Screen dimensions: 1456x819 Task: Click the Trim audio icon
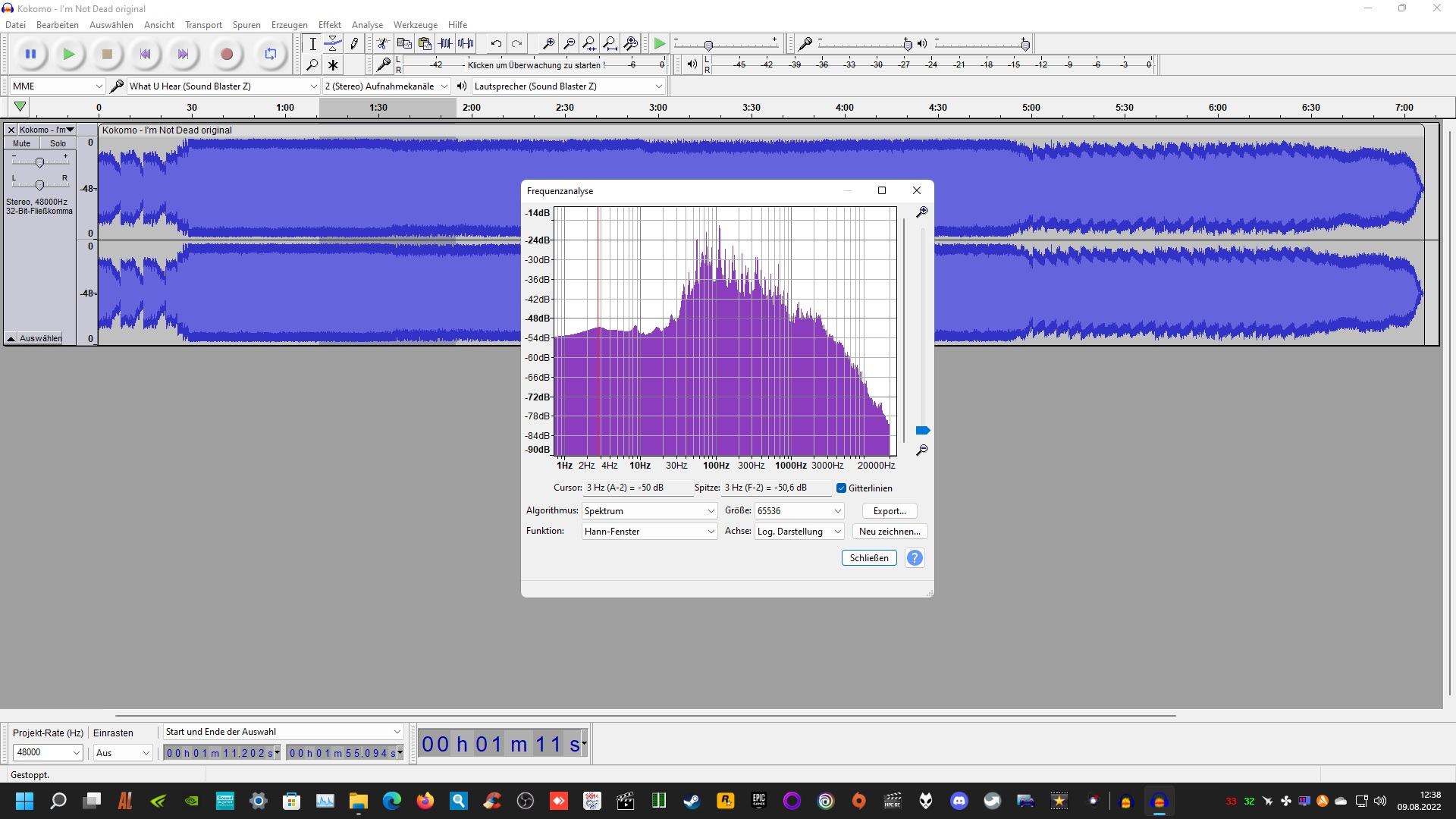(445, 44)
